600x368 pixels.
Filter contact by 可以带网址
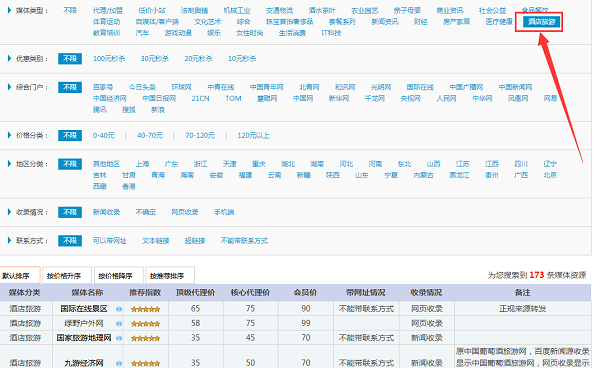[x=110, y=241]
